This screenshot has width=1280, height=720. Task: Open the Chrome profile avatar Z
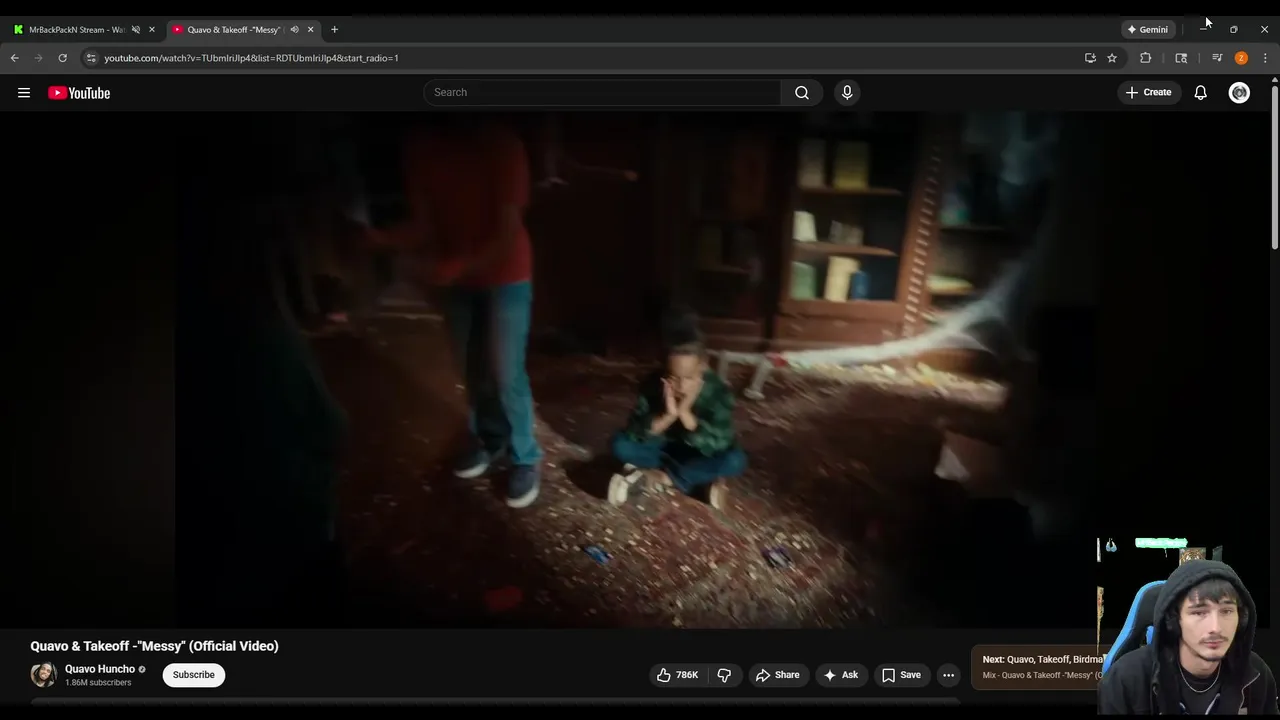(1241, 58)
